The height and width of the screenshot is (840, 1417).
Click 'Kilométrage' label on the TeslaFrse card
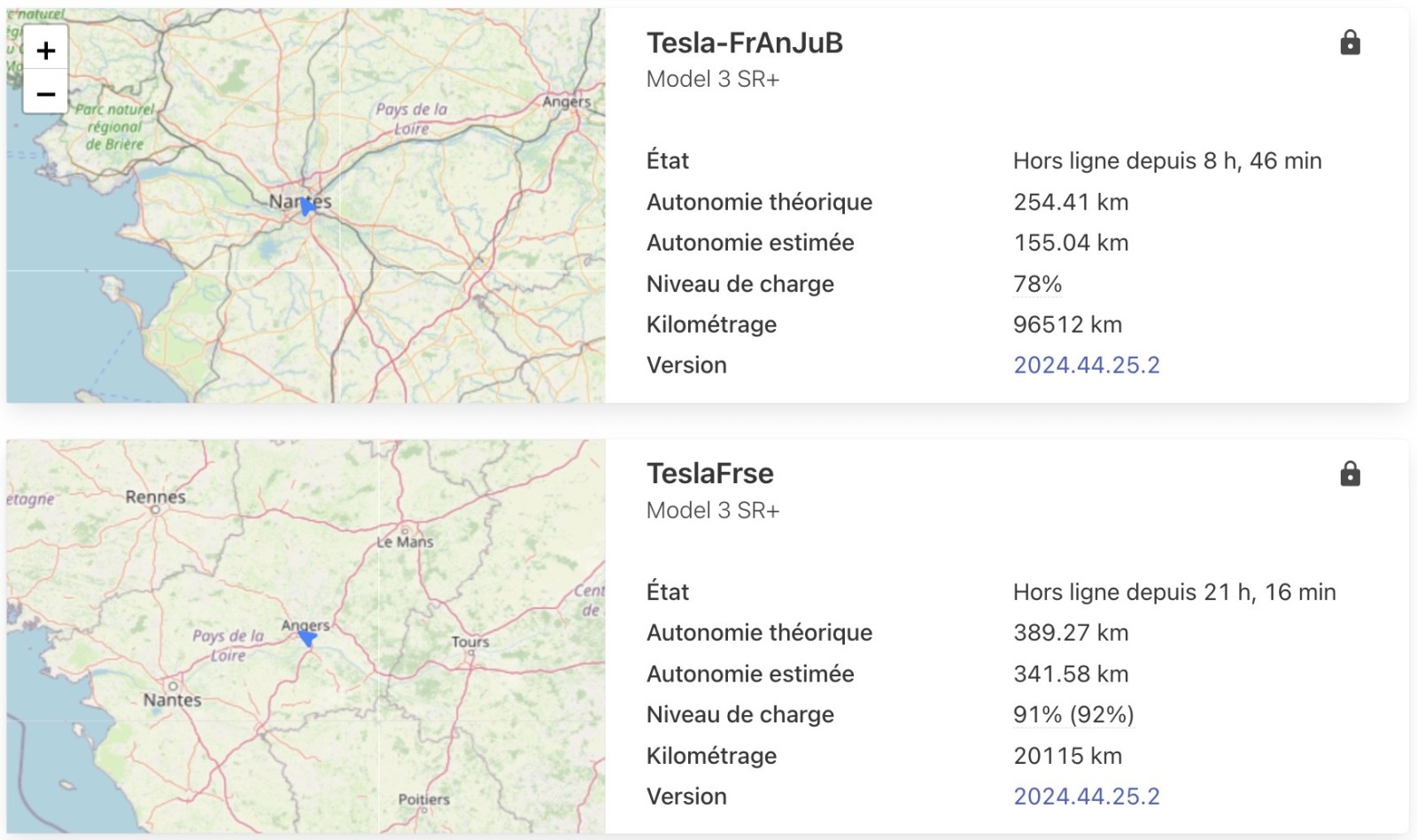point(711,755)
